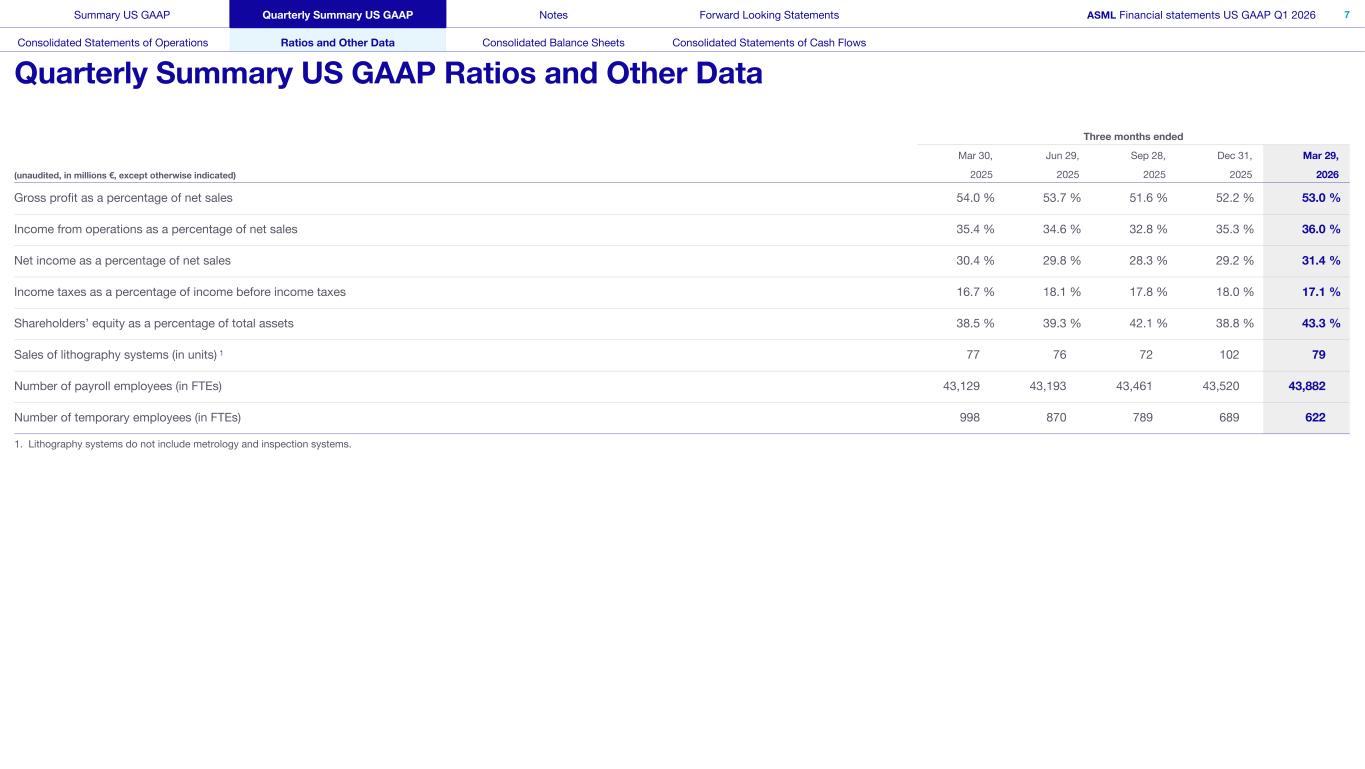Select the Sales of lithography systems row label
Screen dimensions: 1365x769
[x=118, y=355]
